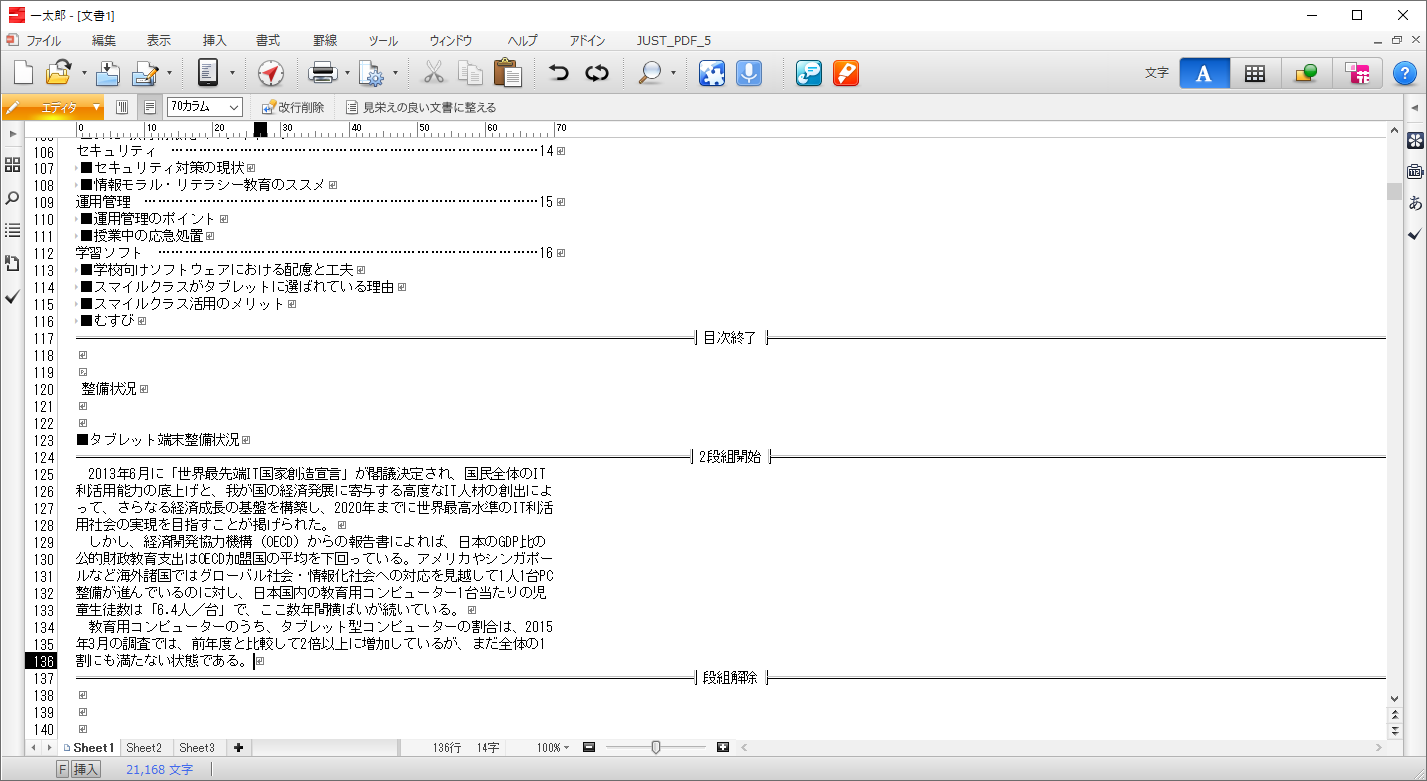Viewport: 1427px width, 781px height.
Task: Click the 改行削除 button
Action: (x=292, y=107)
